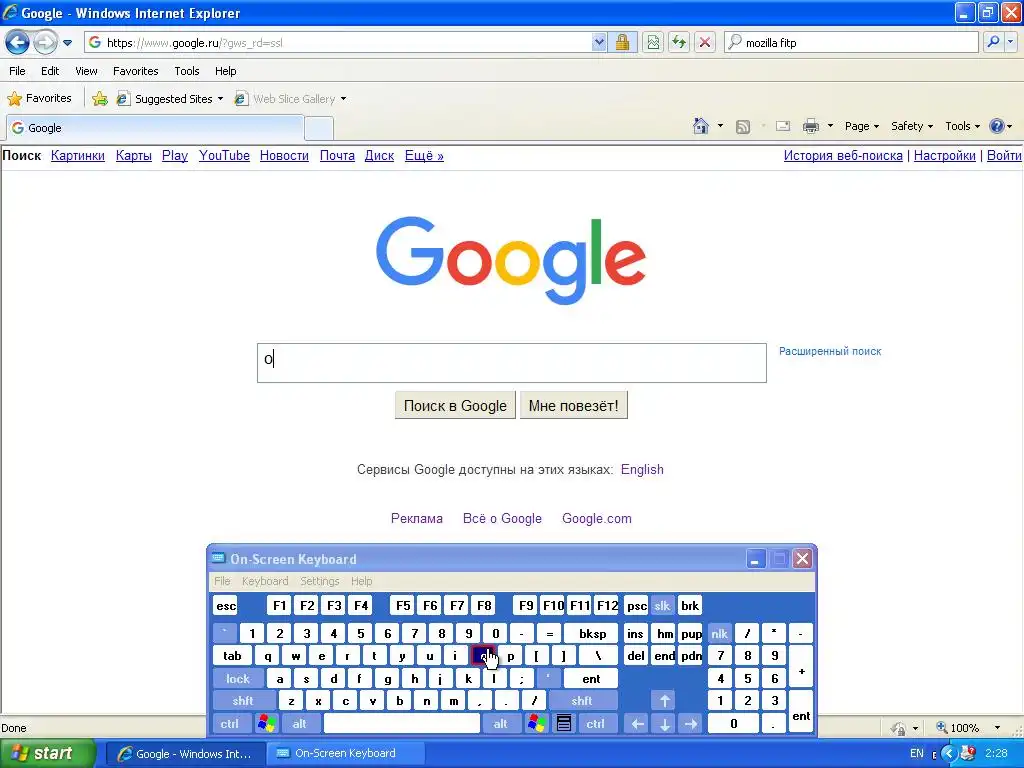Click the Print icon
Viewport: 1024px width, 768px height.
(810, 126)
